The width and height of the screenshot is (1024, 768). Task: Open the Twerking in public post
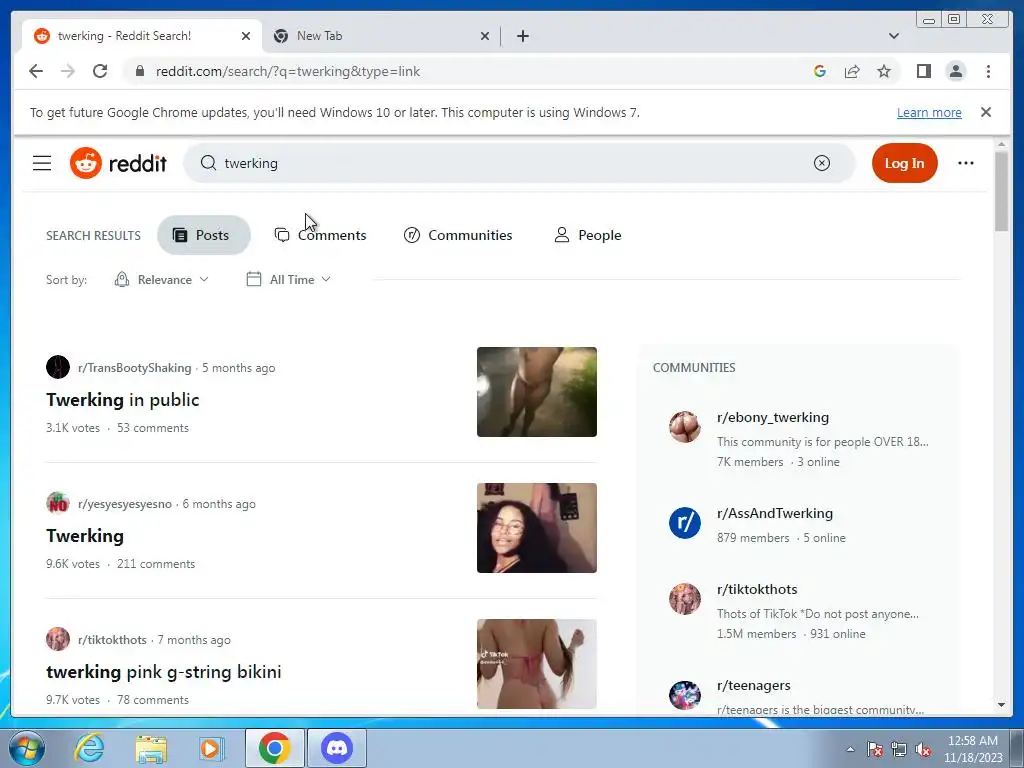click(x=123, y=400)
